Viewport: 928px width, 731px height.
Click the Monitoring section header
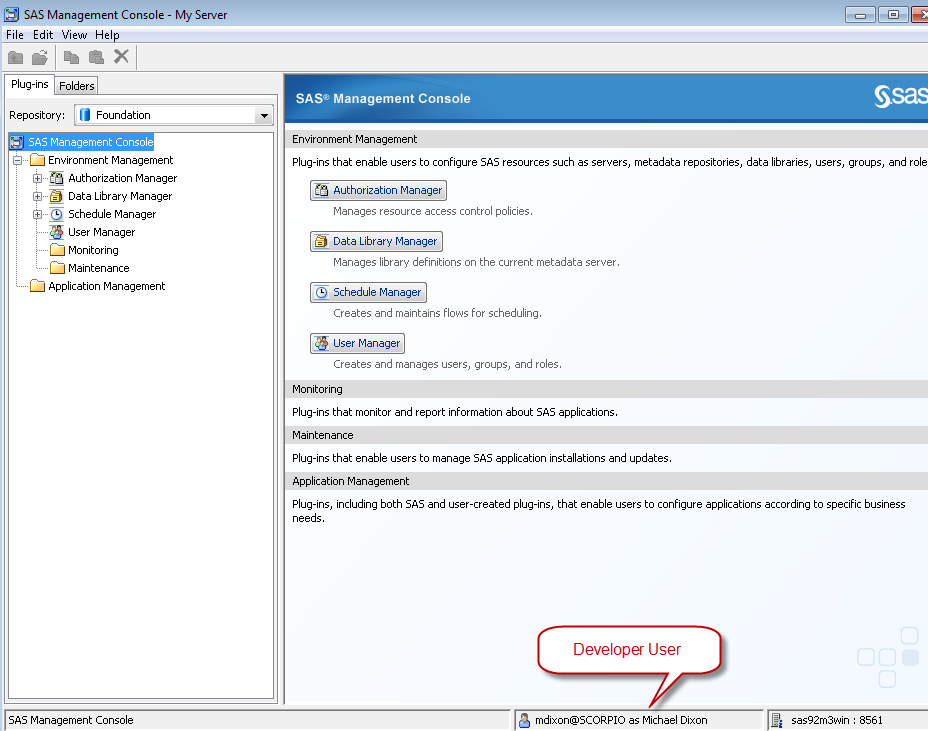(607, 389)
